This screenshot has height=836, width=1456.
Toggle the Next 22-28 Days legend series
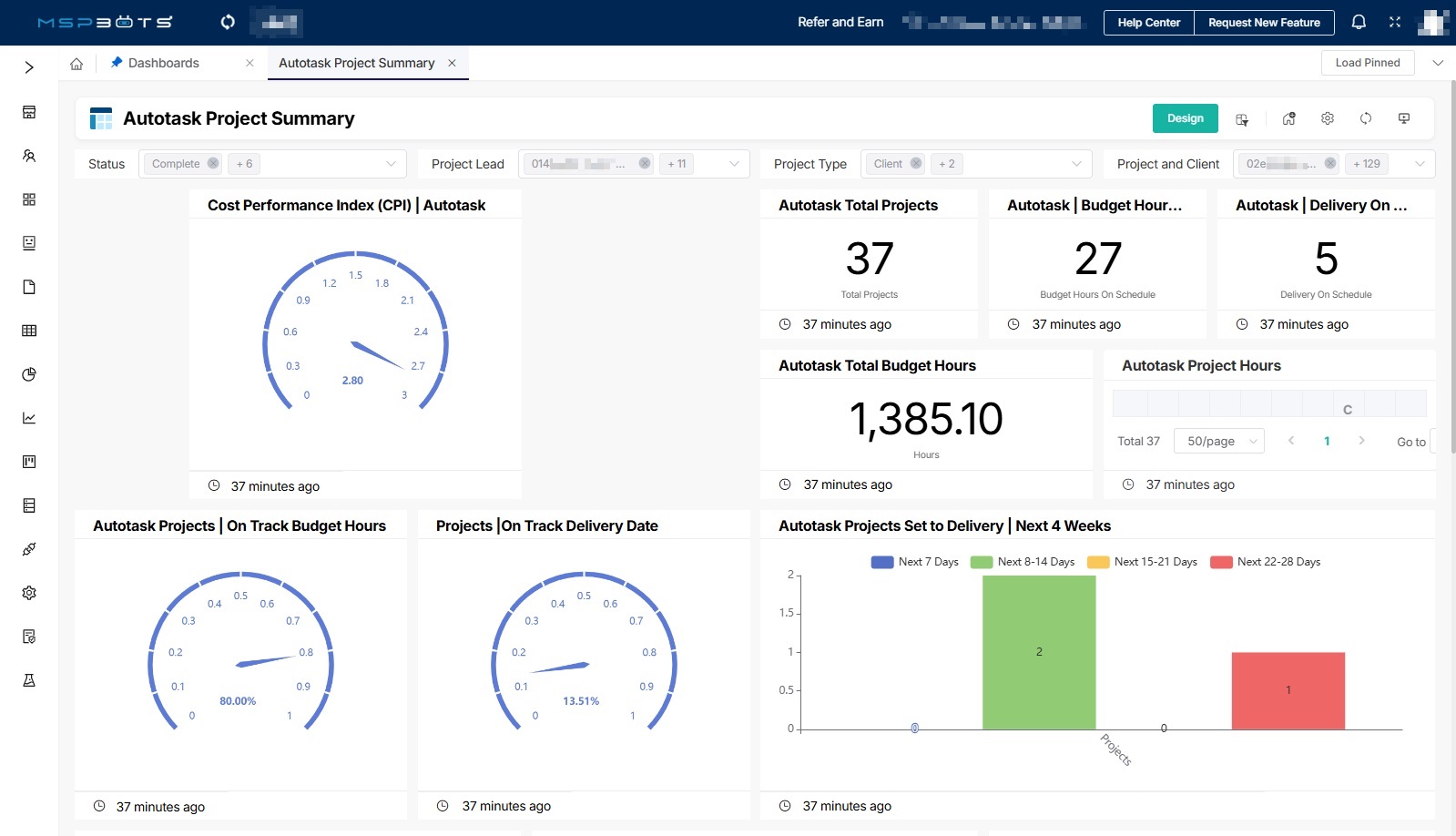1265,562
